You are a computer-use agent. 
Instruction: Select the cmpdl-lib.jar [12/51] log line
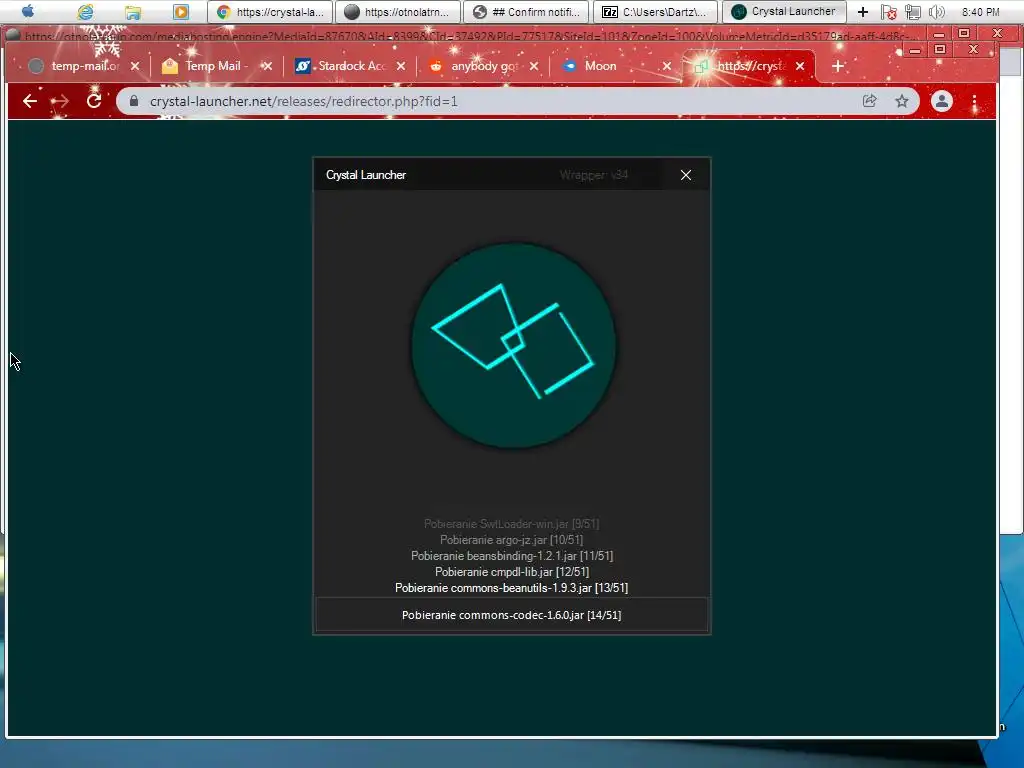coord(512,572)
